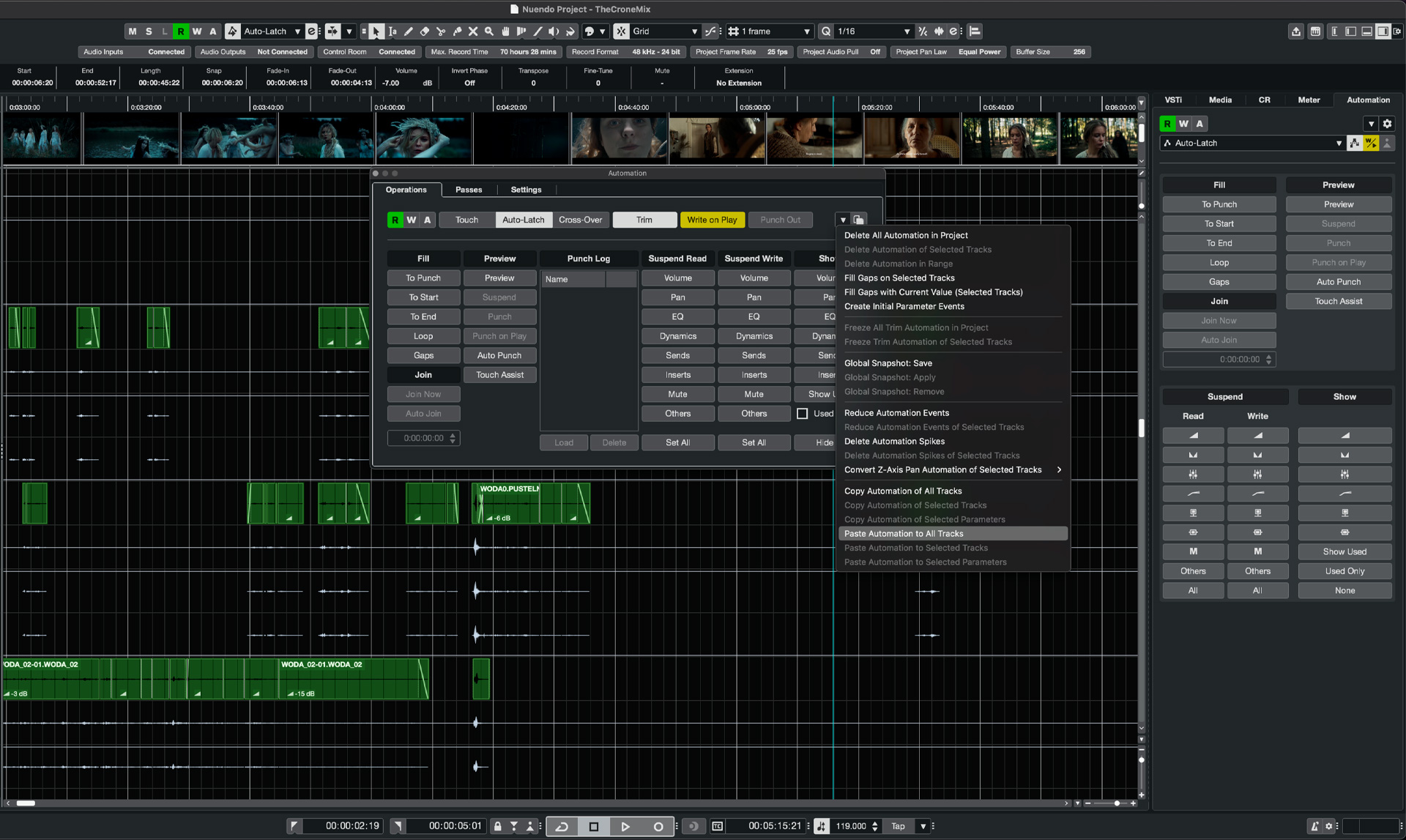Select the Mute X tool
1406x840 pixels.
[473, 31]
